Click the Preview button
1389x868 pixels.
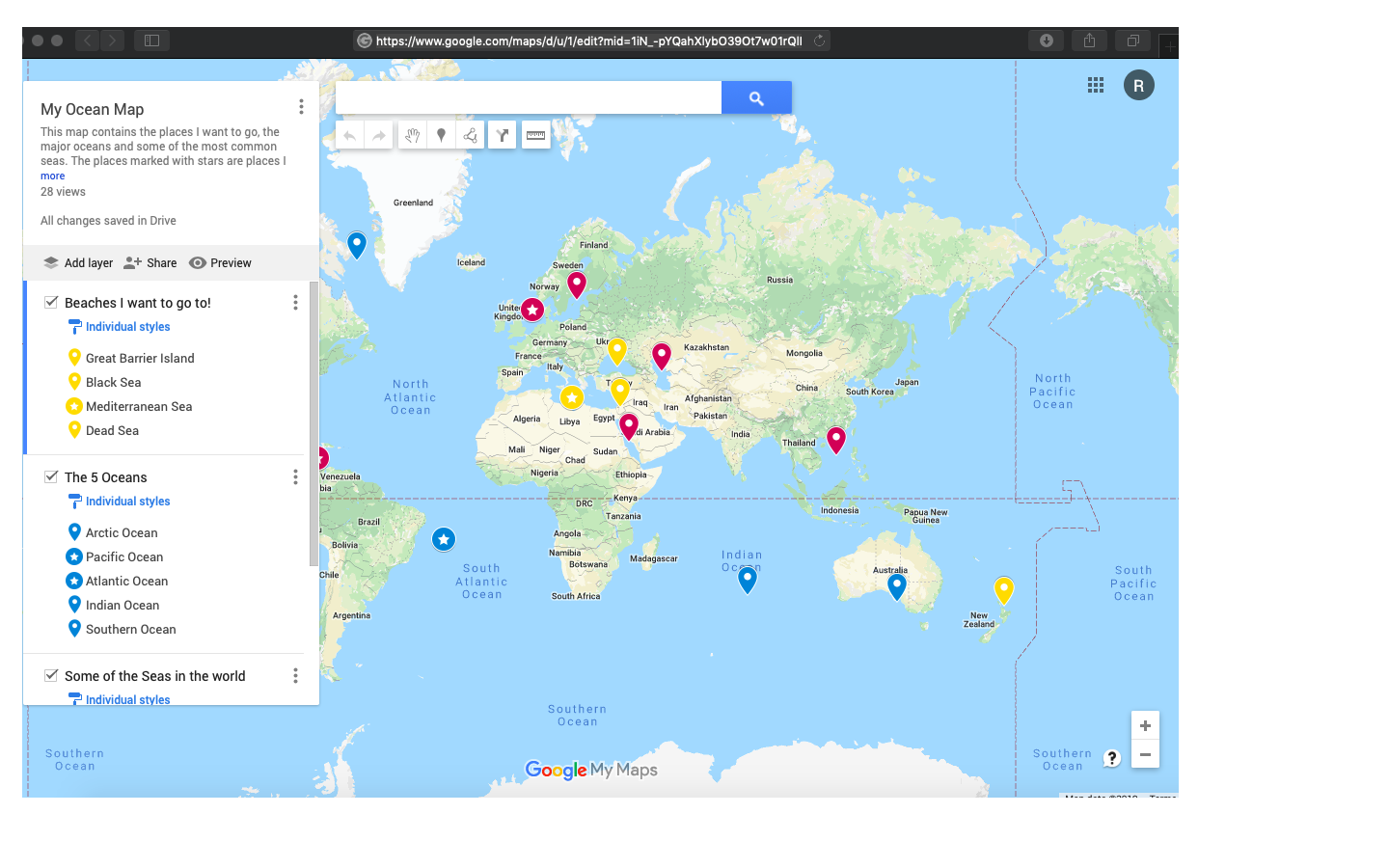221,263
